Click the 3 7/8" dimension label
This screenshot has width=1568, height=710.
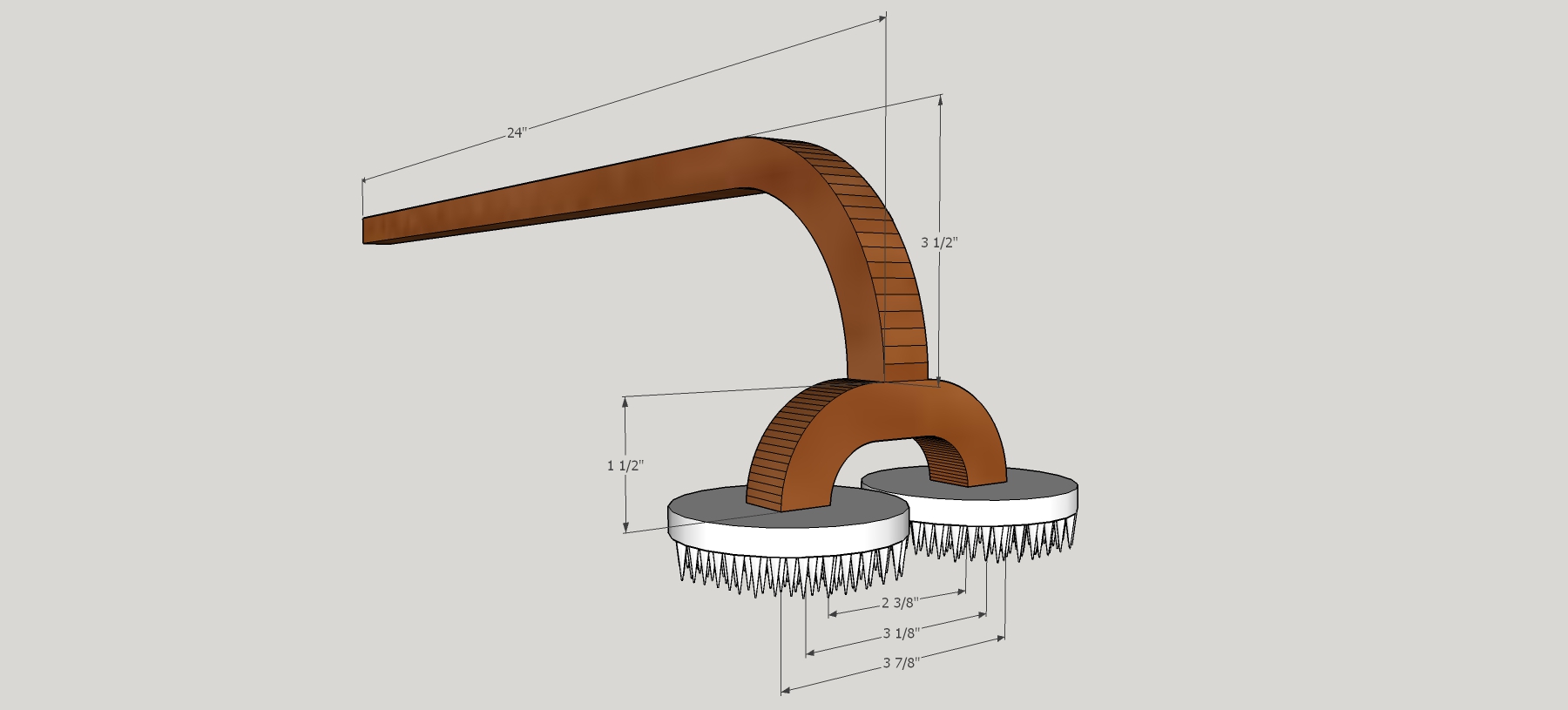point(902,663)
